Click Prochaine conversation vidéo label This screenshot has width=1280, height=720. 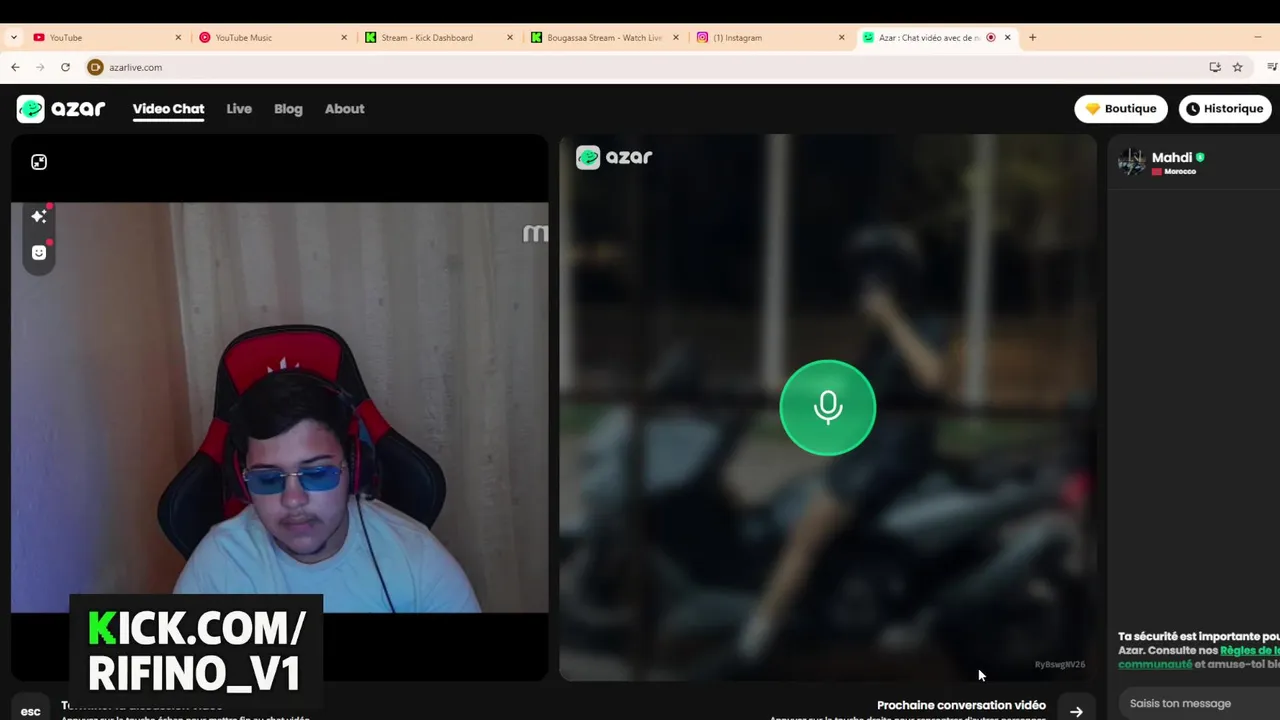(961, 705)
